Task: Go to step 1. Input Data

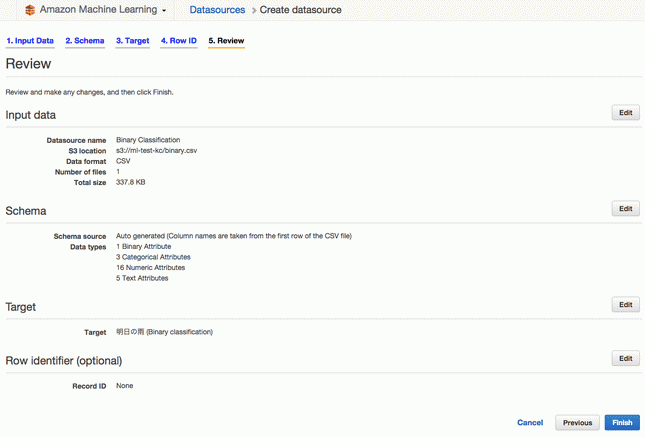Action: coord(30,41)
